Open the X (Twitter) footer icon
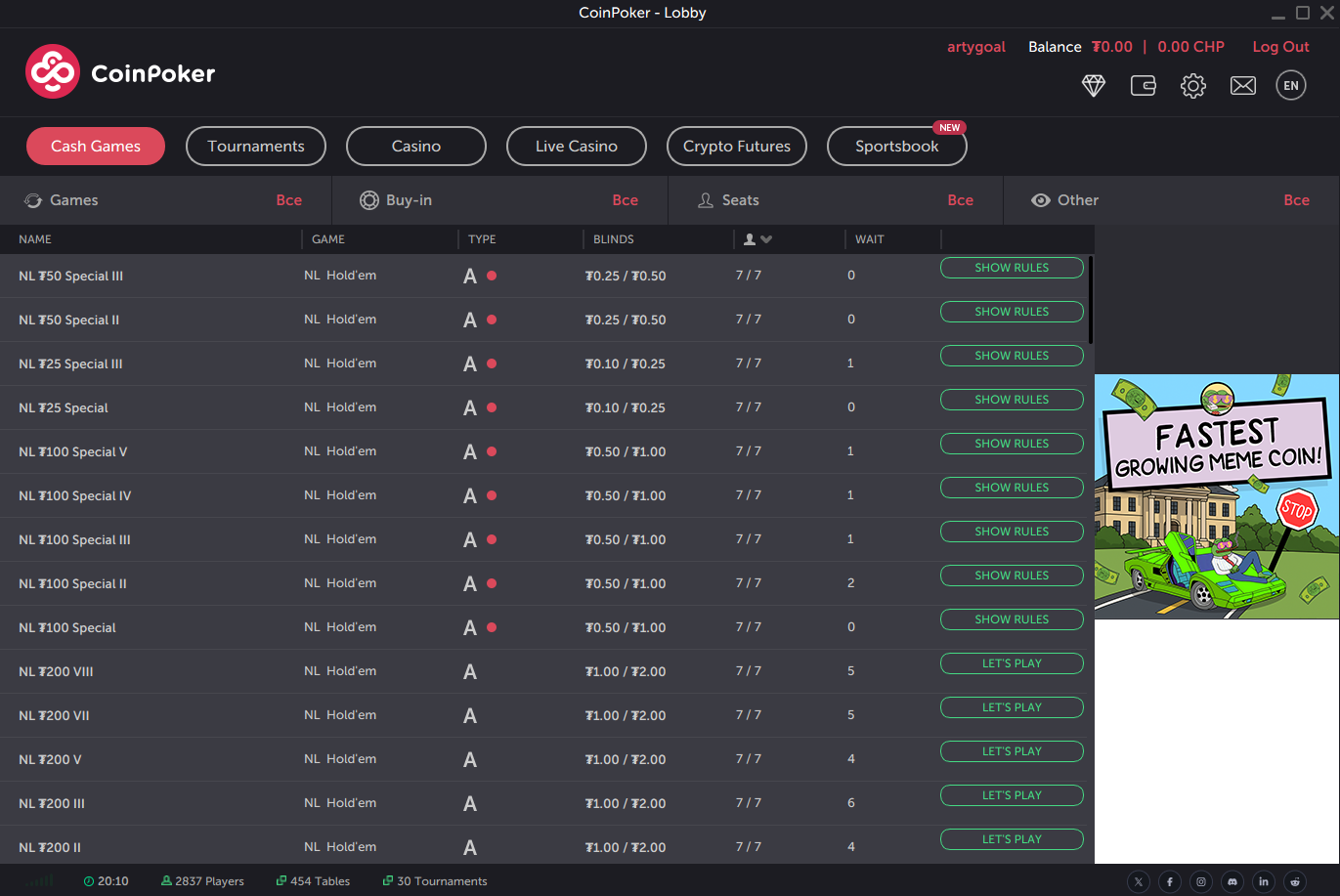 1139,881
